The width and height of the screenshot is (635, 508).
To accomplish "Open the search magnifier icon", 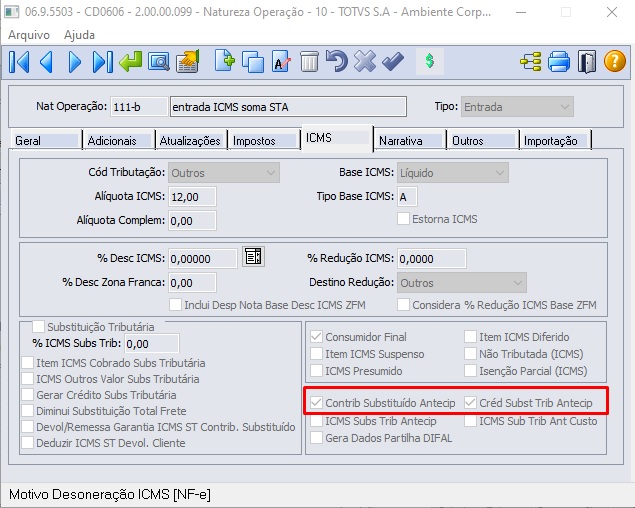I will [159, 62].
